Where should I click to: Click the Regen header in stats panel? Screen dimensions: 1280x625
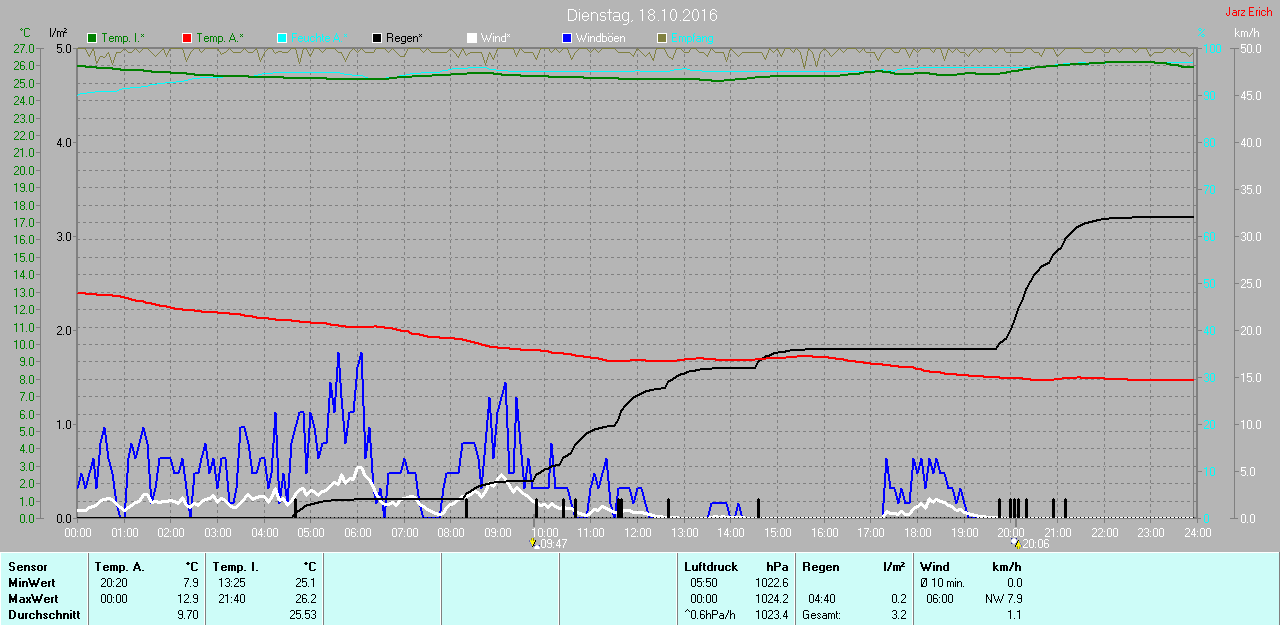[x=821, y=567]
